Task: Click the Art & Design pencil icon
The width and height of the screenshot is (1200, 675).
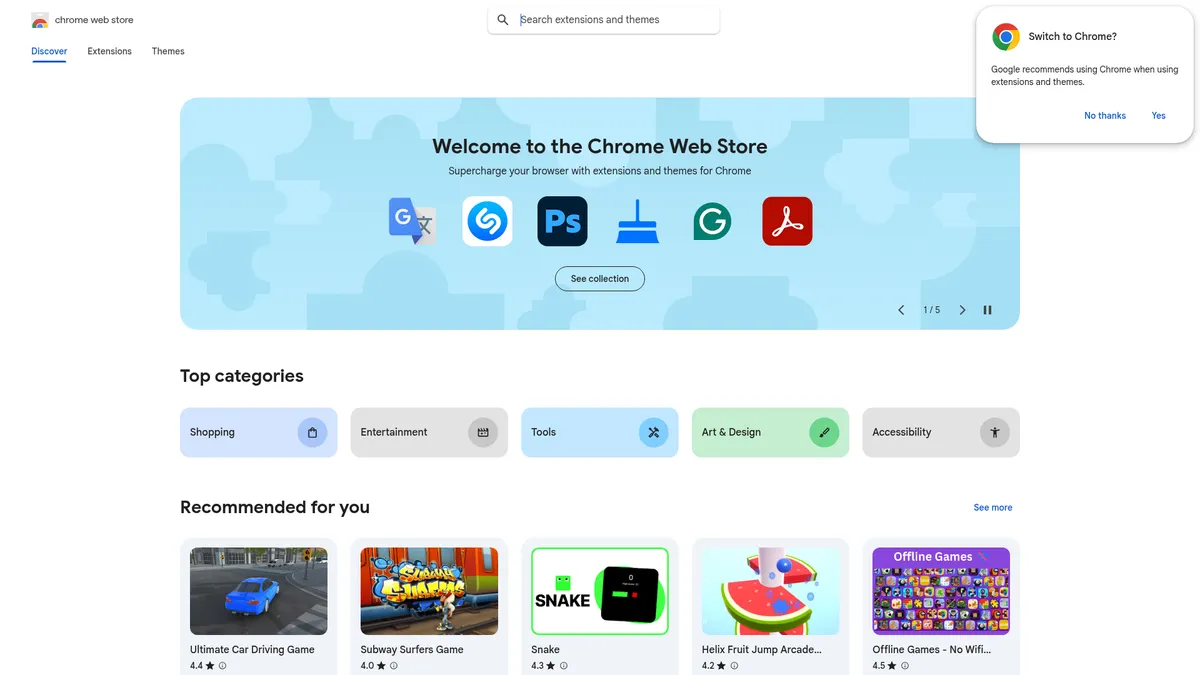Action: [824, 432]
